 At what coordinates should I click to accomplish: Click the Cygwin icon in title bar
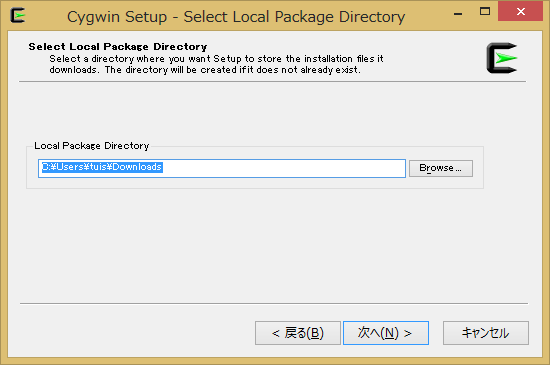pyautogui.click(x=18, y=15)
